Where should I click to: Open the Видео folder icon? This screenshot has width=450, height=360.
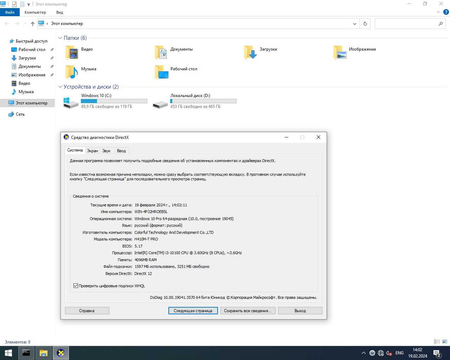[72, 52]
